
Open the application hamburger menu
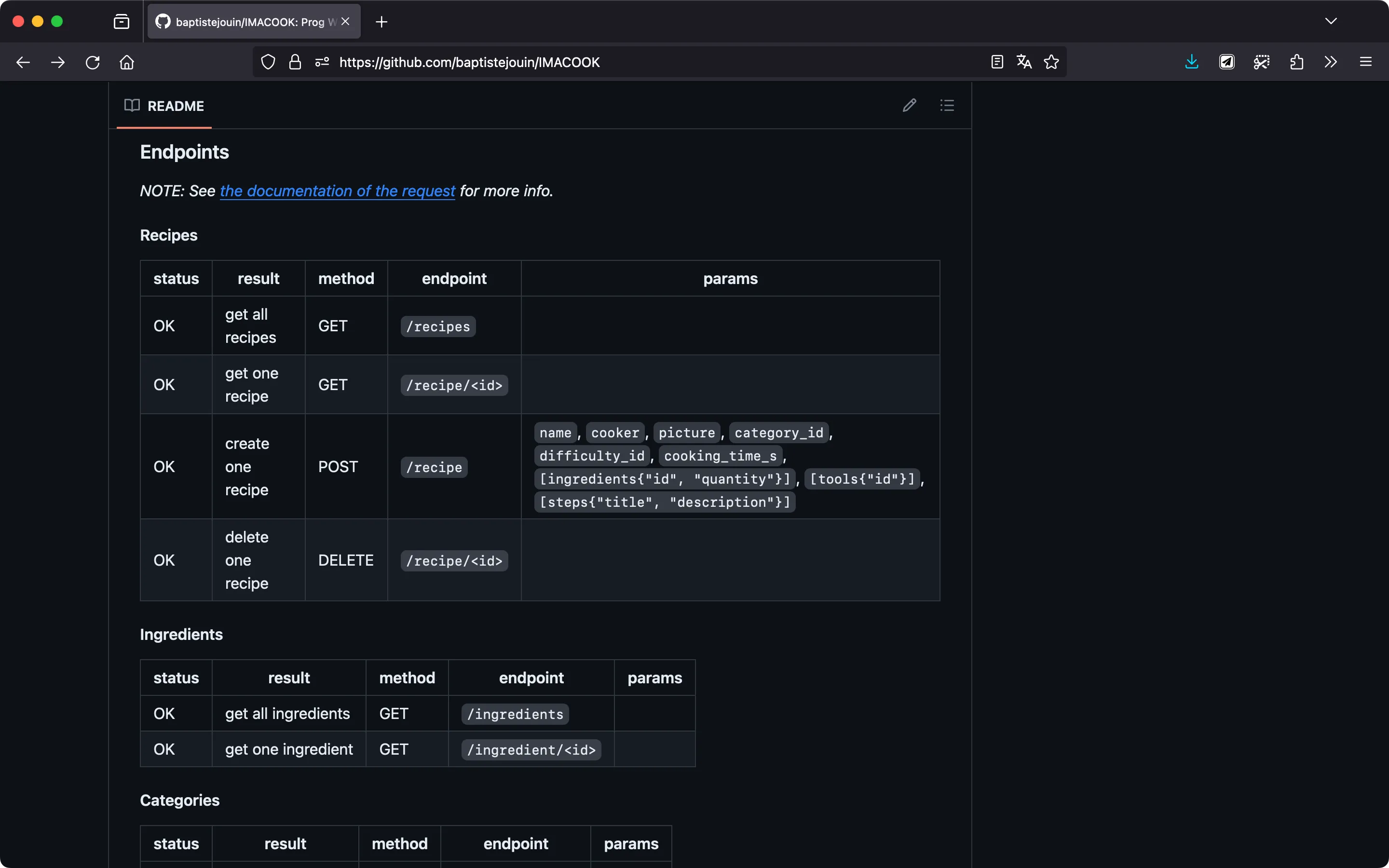[1365, 62]
